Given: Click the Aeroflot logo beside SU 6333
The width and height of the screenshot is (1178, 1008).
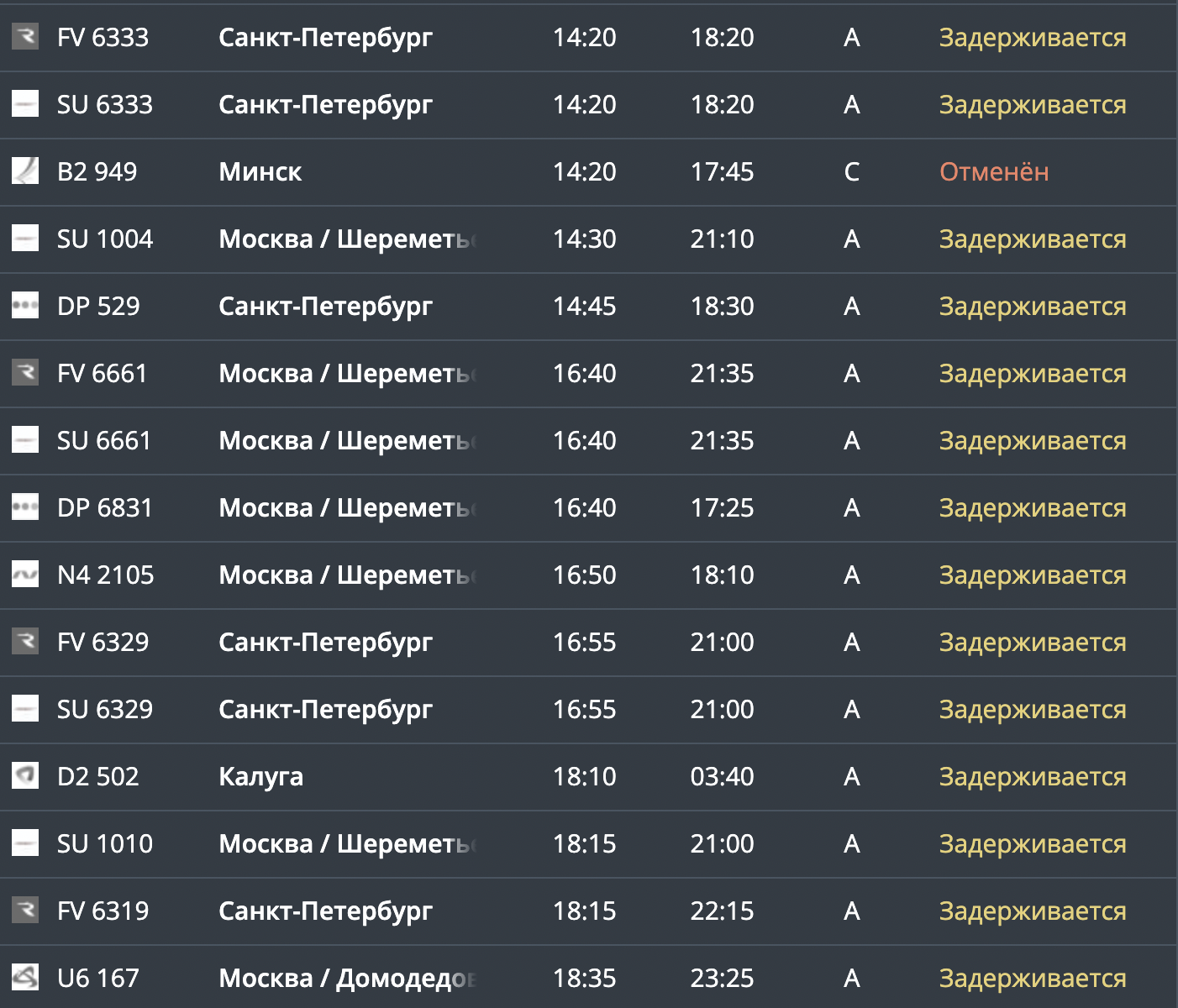Looking at the screenshot, I should pos(25,104).
